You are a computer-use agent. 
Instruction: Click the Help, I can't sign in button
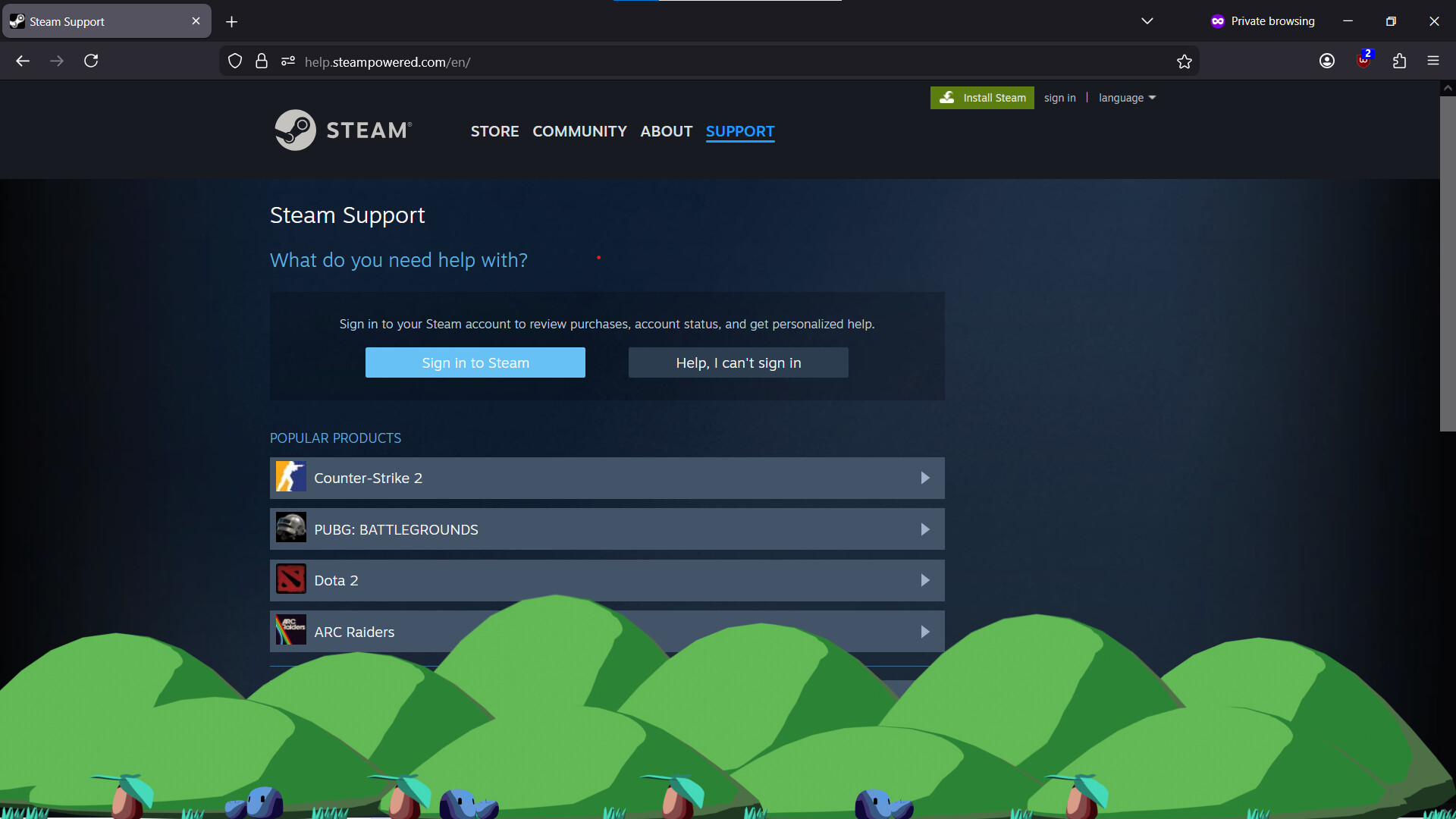click(x=738, y=362)
